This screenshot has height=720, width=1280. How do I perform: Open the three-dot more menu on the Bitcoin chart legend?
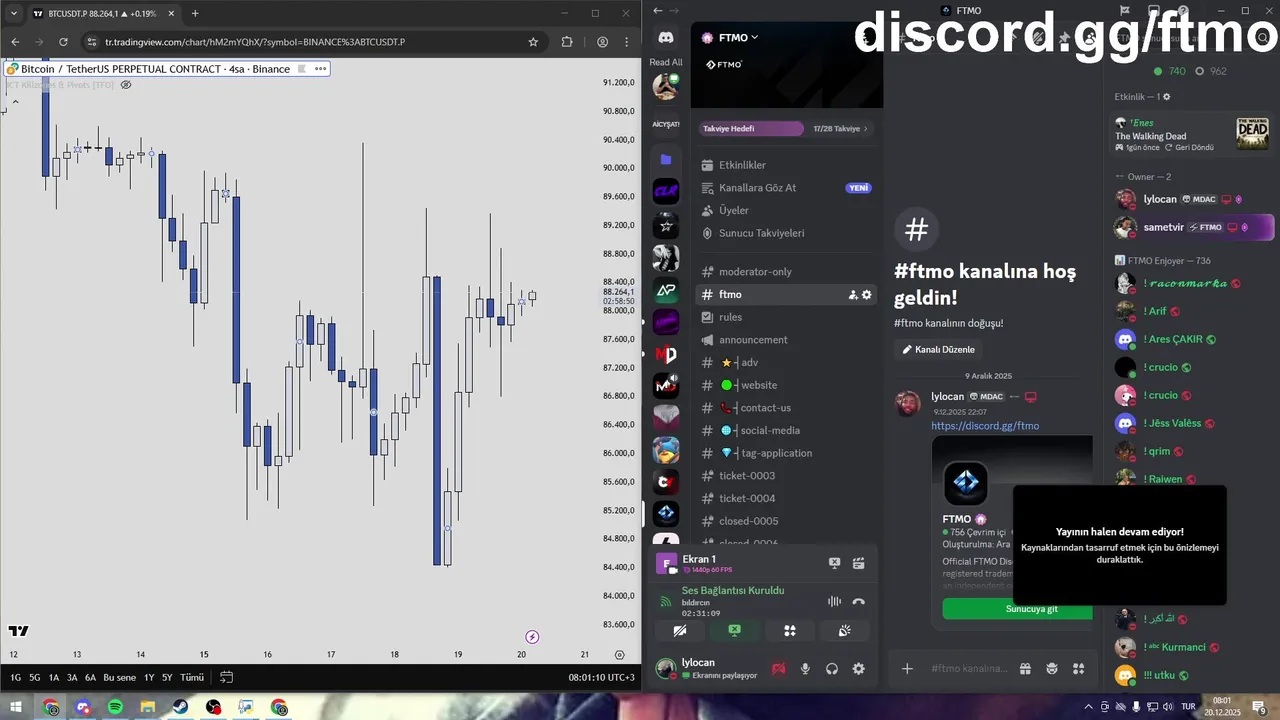point(320,69)
